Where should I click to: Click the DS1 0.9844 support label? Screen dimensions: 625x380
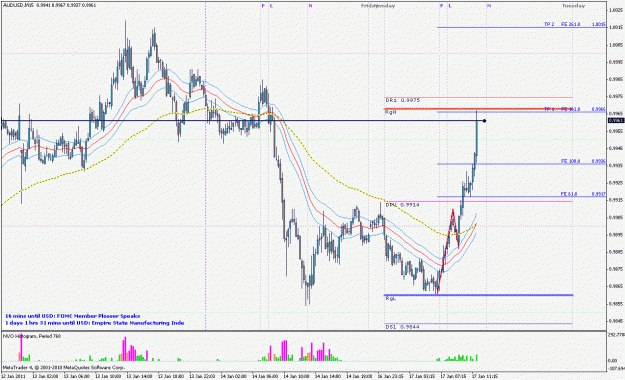403,327
